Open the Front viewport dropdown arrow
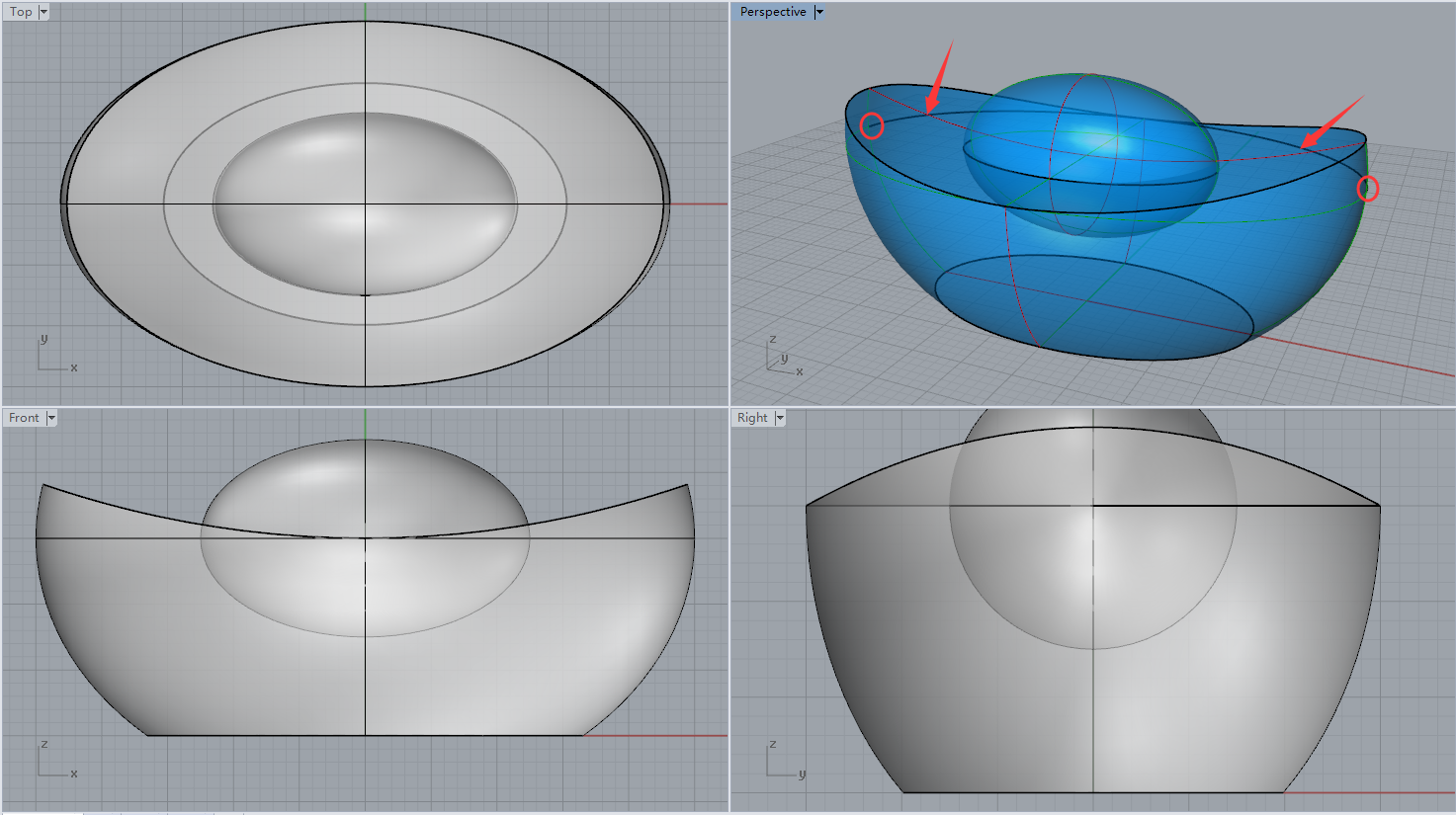 [51, 418]
